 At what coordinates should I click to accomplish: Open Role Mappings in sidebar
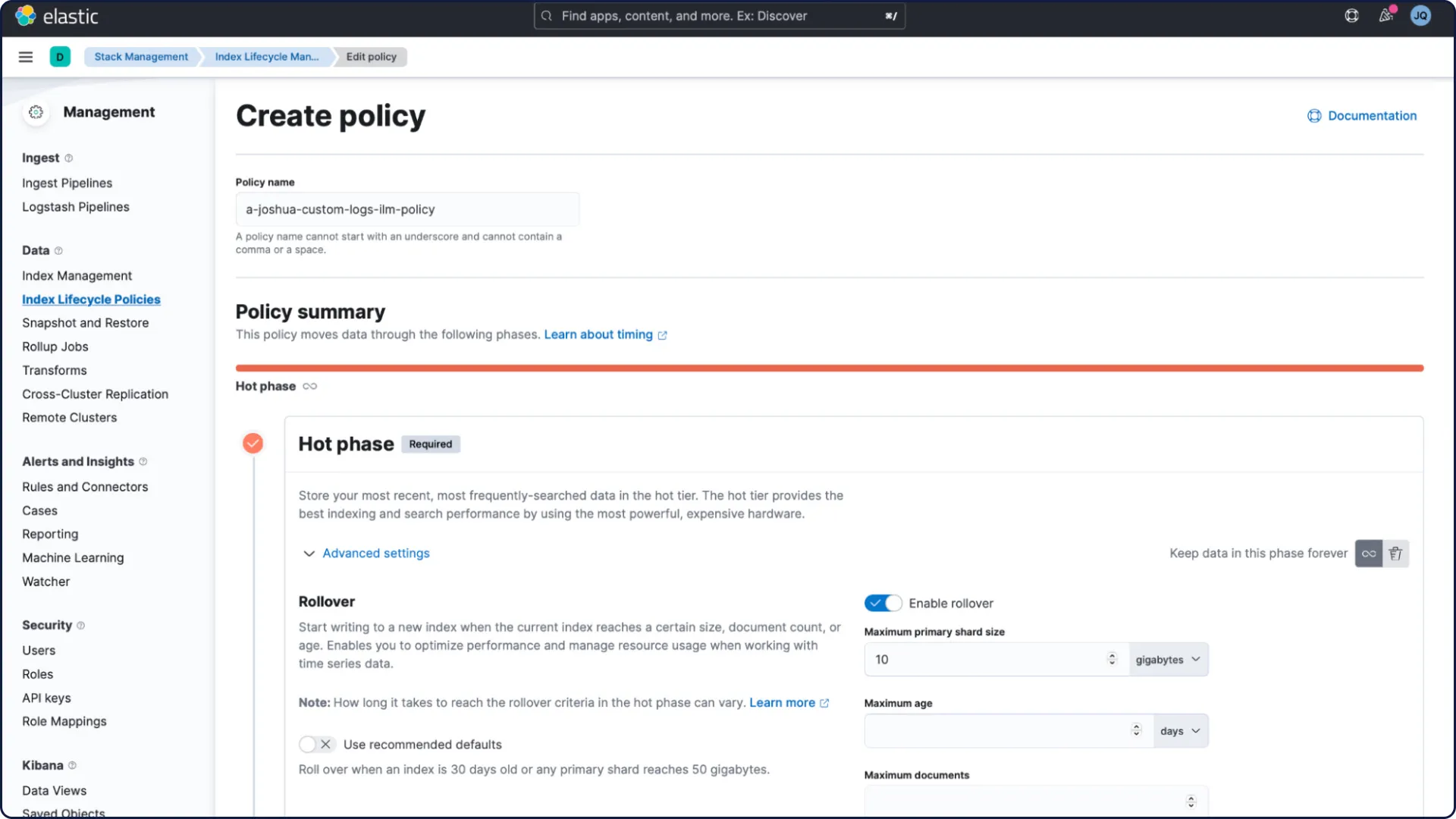64,722
